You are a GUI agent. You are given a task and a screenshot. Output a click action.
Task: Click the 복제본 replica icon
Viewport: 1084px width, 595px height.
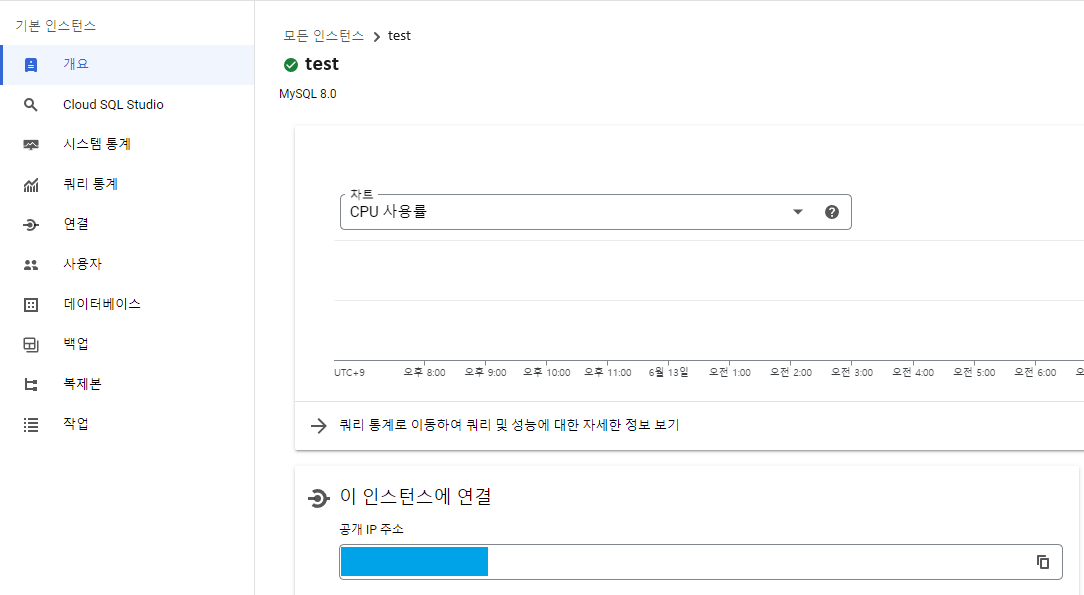tap(31, 385)
